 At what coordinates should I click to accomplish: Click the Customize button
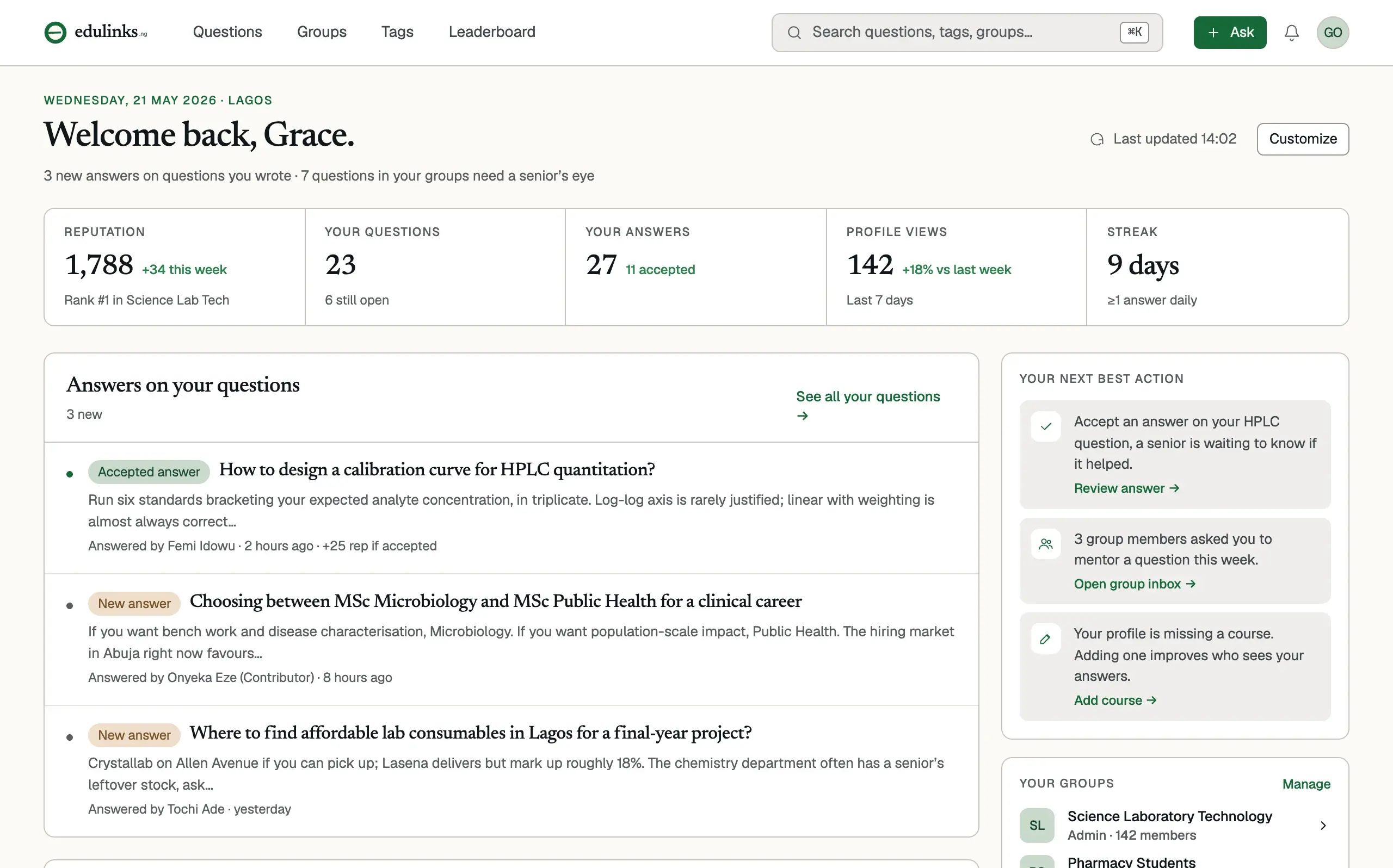coord(1303,139)
